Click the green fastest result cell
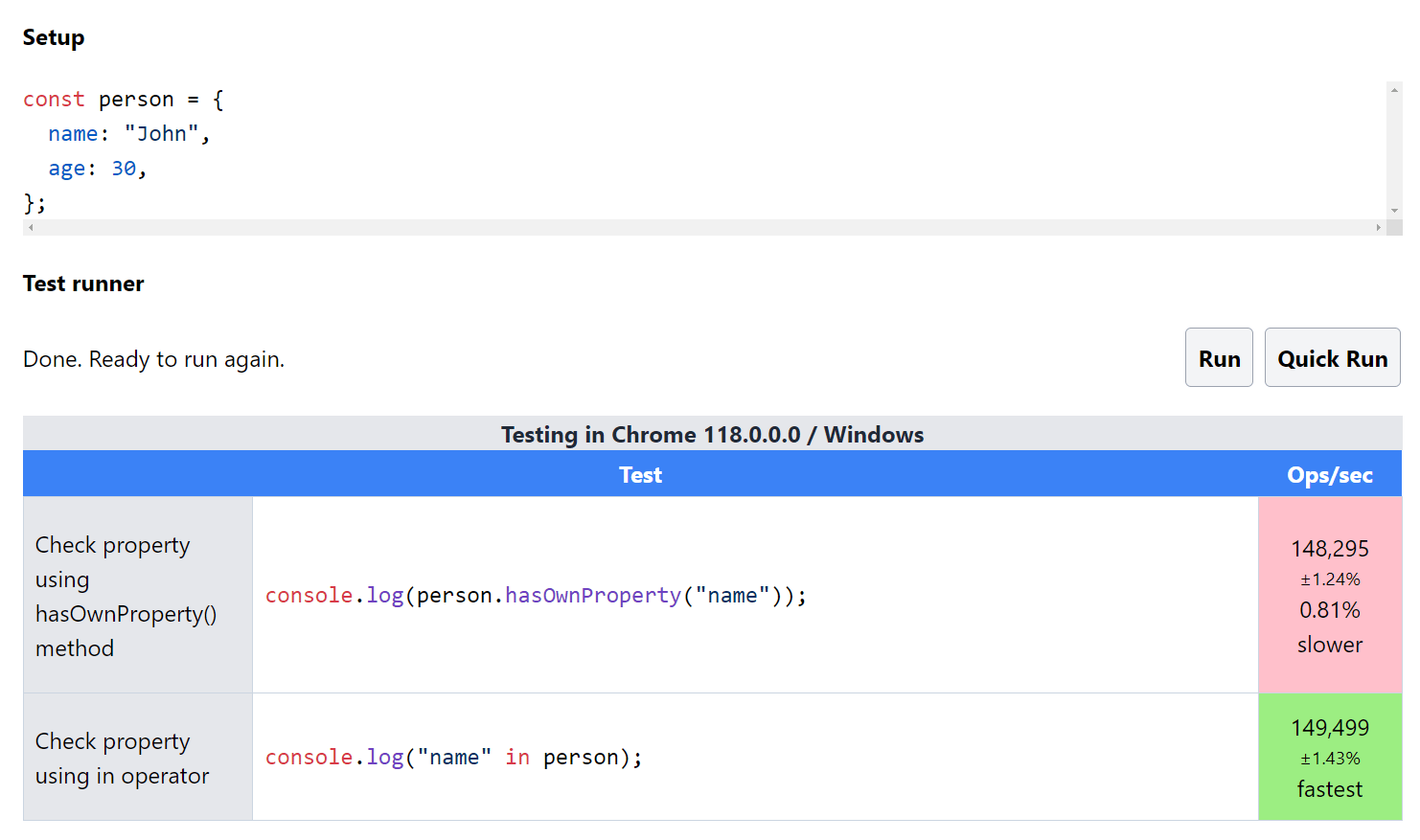 tap(1330, 757)
